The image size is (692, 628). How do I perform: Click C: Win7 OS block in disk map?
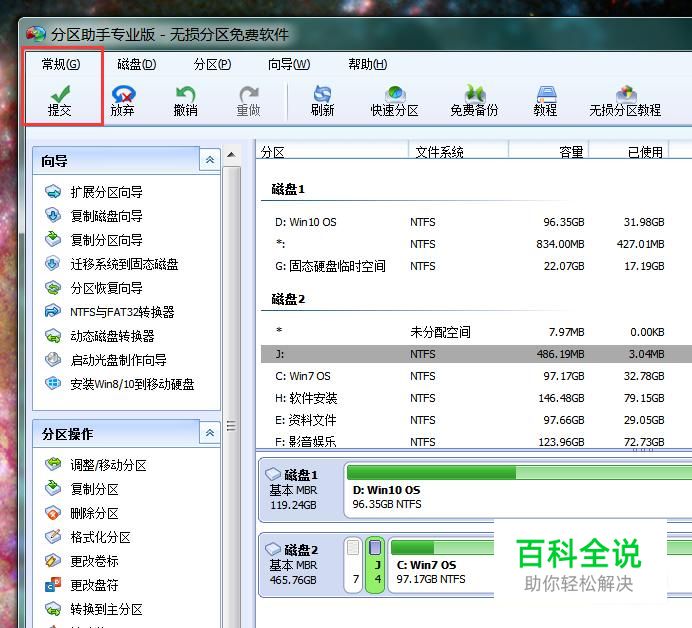click(x=441, y=565)
